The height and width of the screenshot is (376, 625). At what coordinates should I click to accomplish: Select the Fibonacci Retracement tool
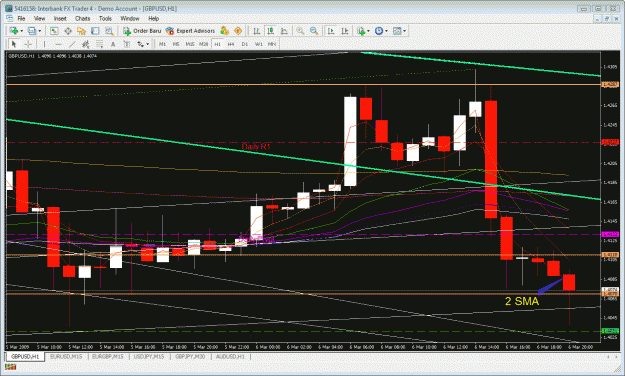tap(99, 44)
